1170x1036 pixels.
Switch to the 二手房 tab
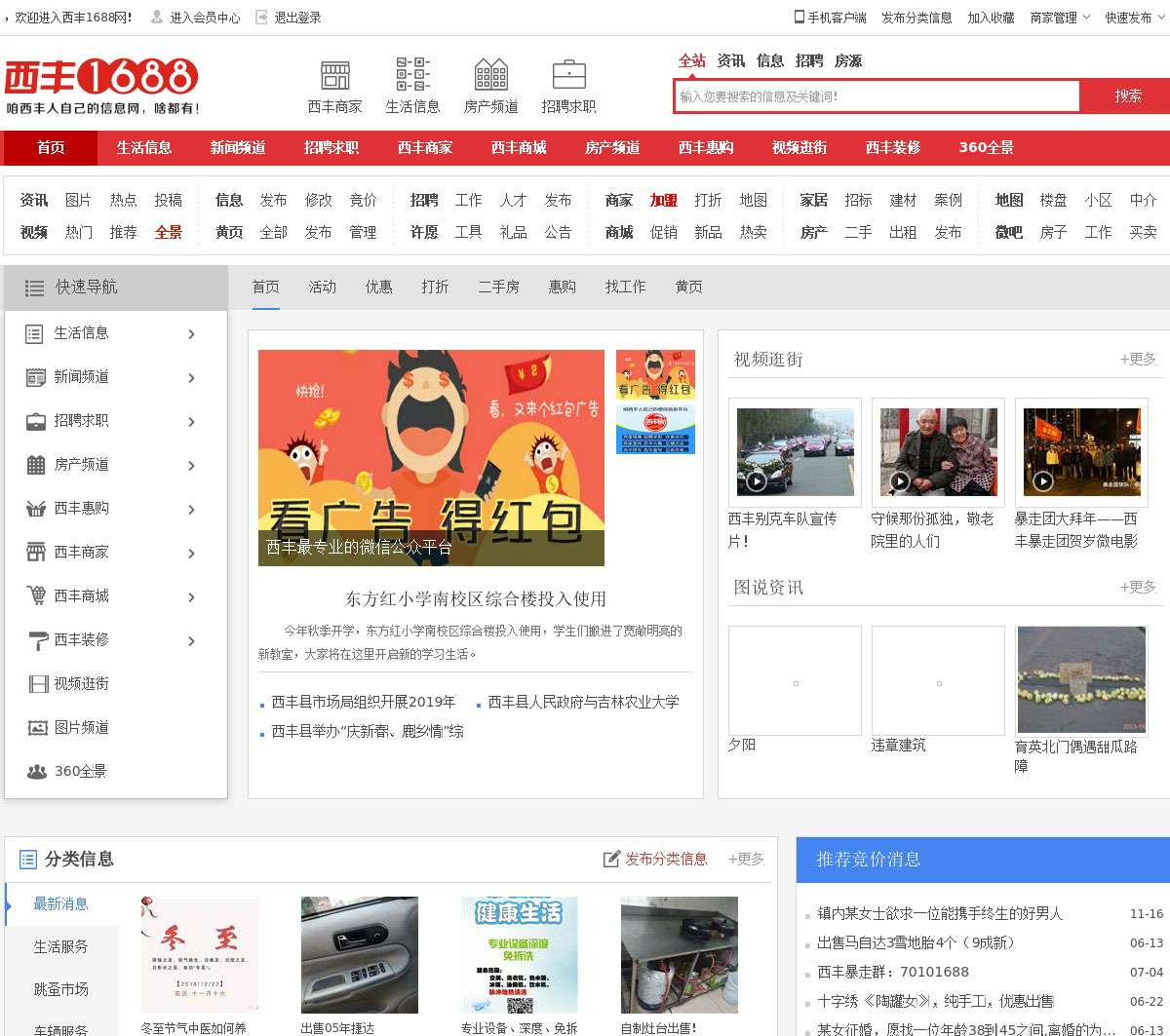click(x=498, y=287)
